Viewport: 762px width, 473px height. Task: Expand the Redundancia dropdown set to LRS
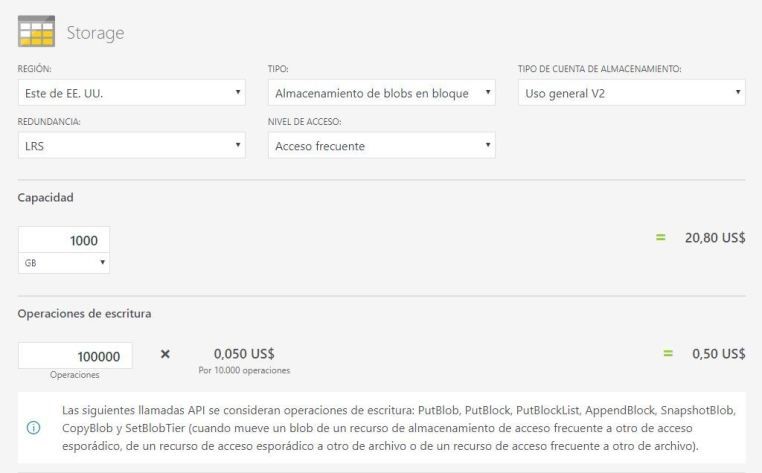[x=132, y=146]
